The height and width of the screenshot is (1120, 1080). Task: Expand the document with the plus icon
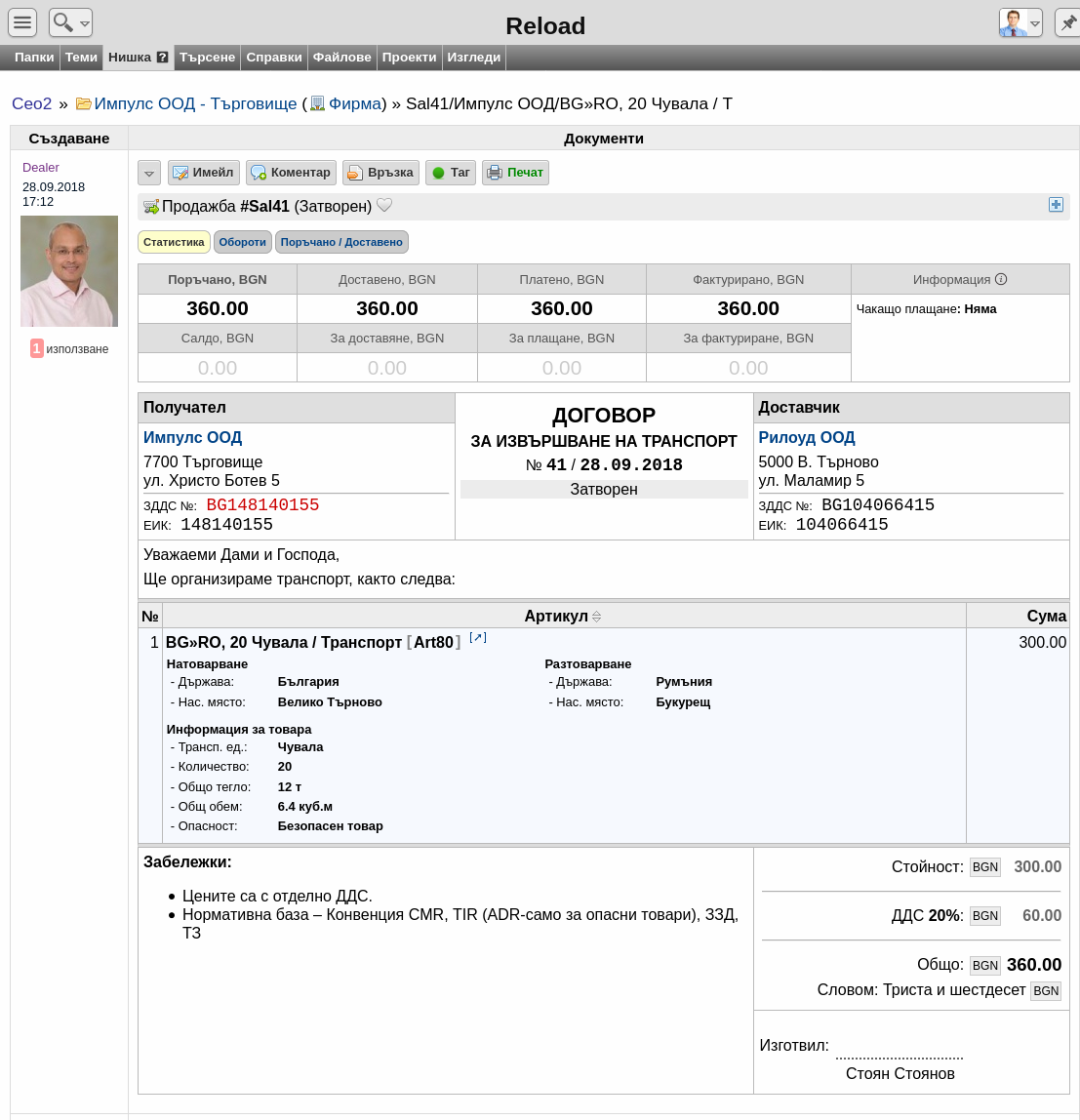click(x=1056, y=205)
